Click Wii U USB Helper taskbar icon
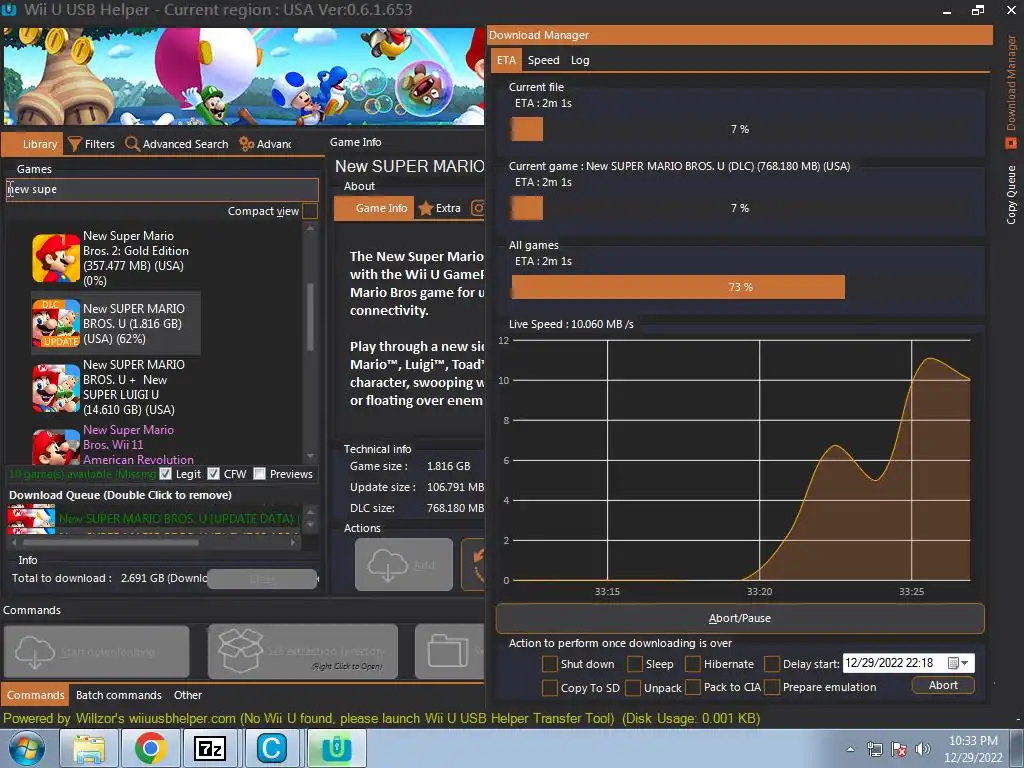Viewport: 1024px width, 768px height. coord(336,749)
